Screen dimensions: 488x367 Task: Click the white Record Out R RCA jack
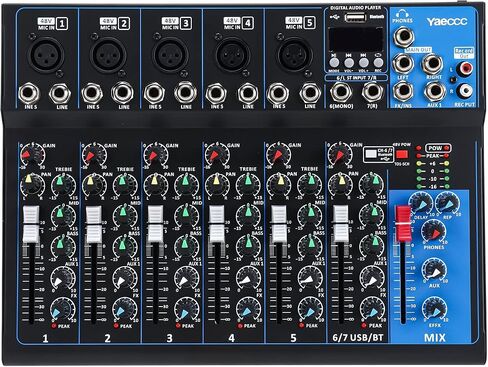pos(466,91)
